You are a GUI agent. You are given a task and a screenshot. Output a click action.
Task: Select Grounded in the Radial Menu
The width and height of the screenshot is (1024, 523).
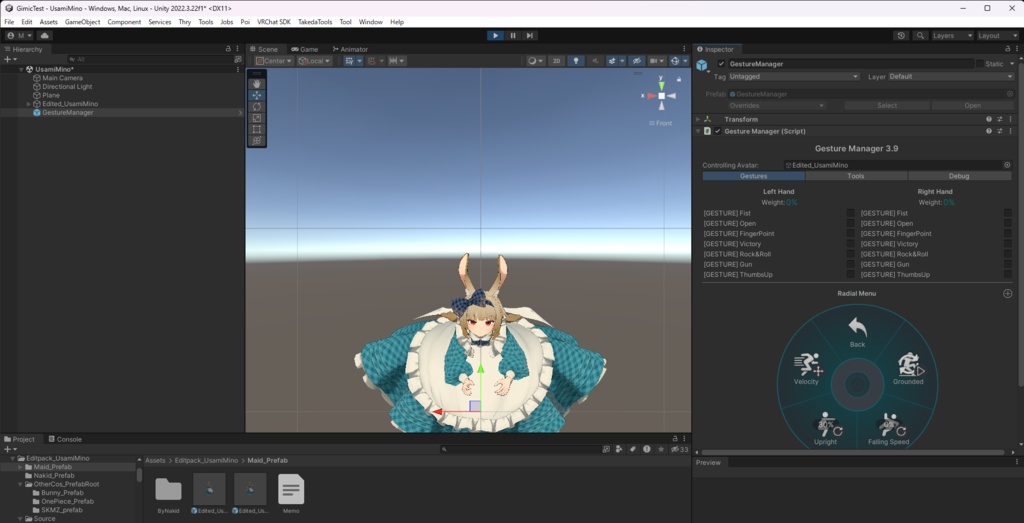(x=908, y=369)
